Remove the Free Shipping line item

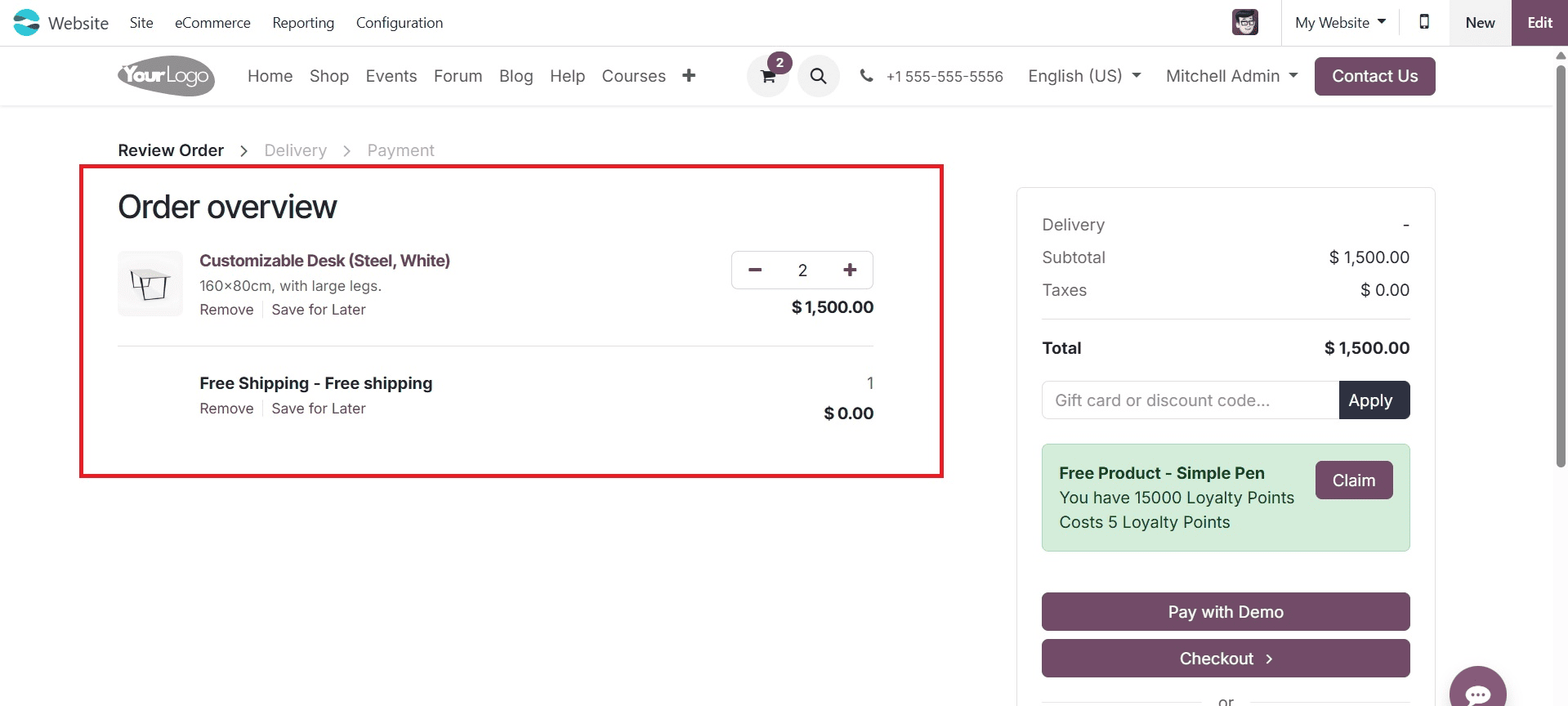[x=226, y=409]
